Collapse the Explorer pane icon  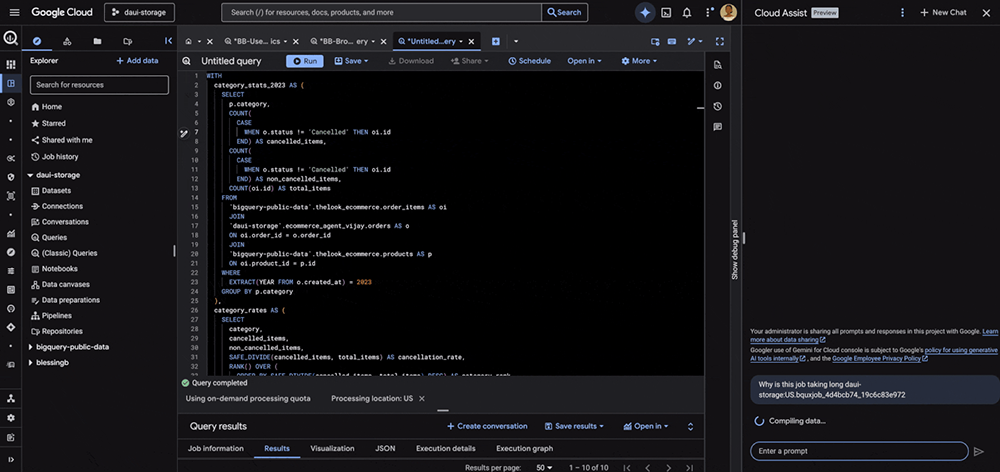click(169, 41)
